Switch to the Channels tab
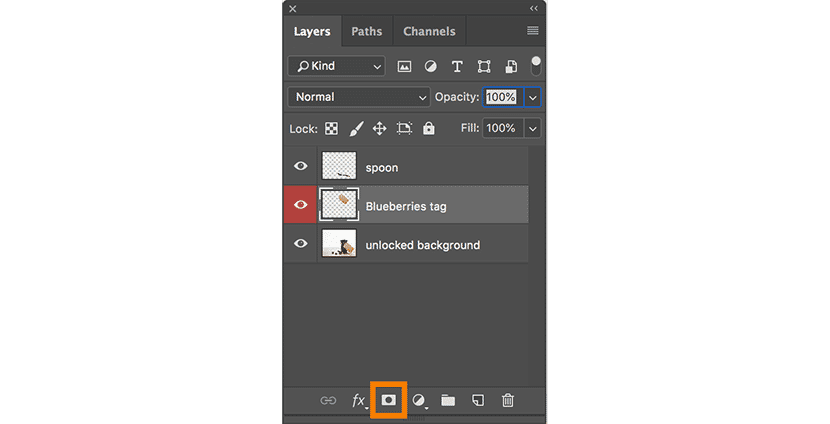The image size is (830, 424). 429,31
